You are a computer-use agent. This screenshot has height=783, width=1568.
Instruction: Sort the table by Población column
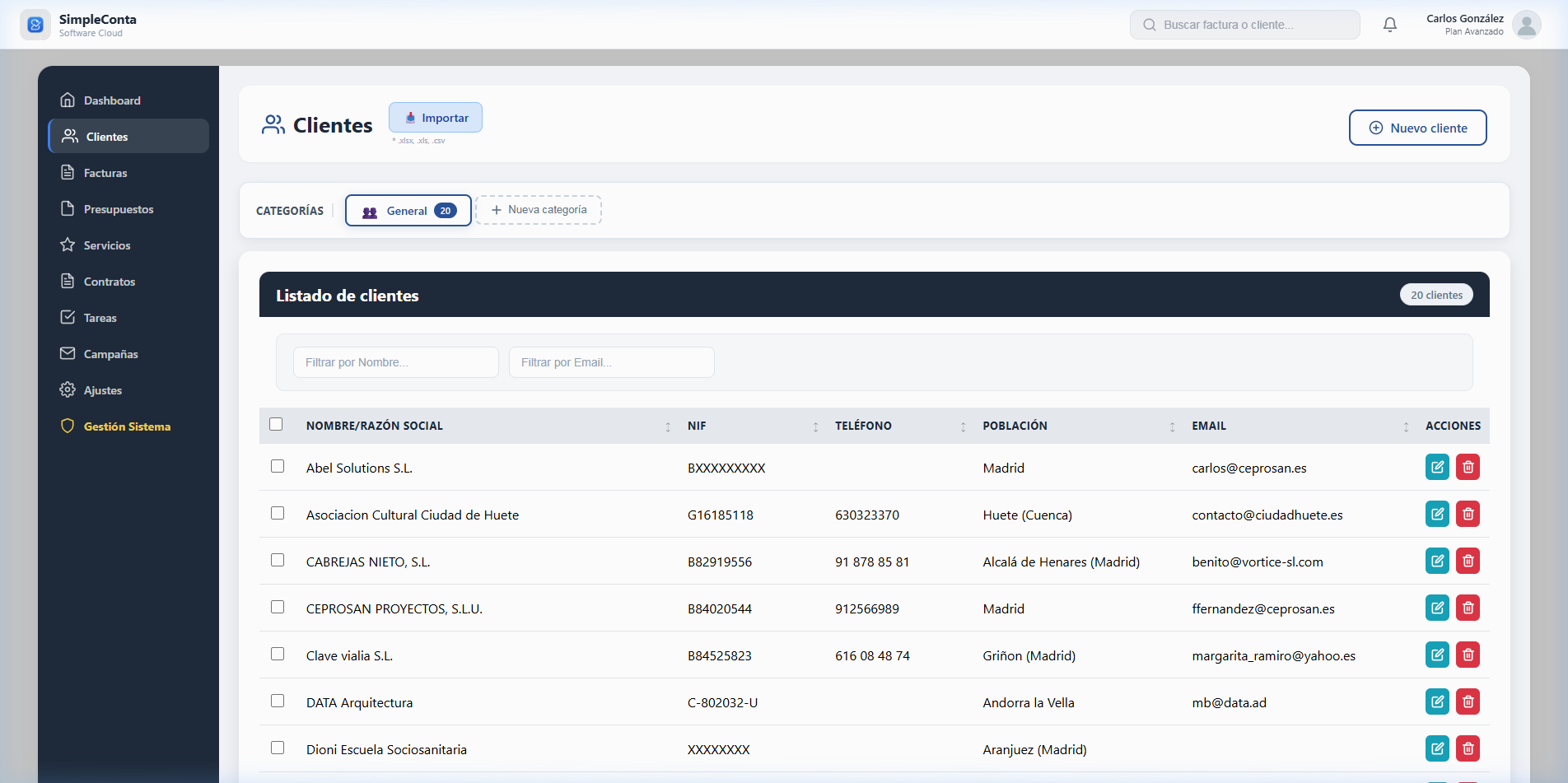pos(1172,426)
